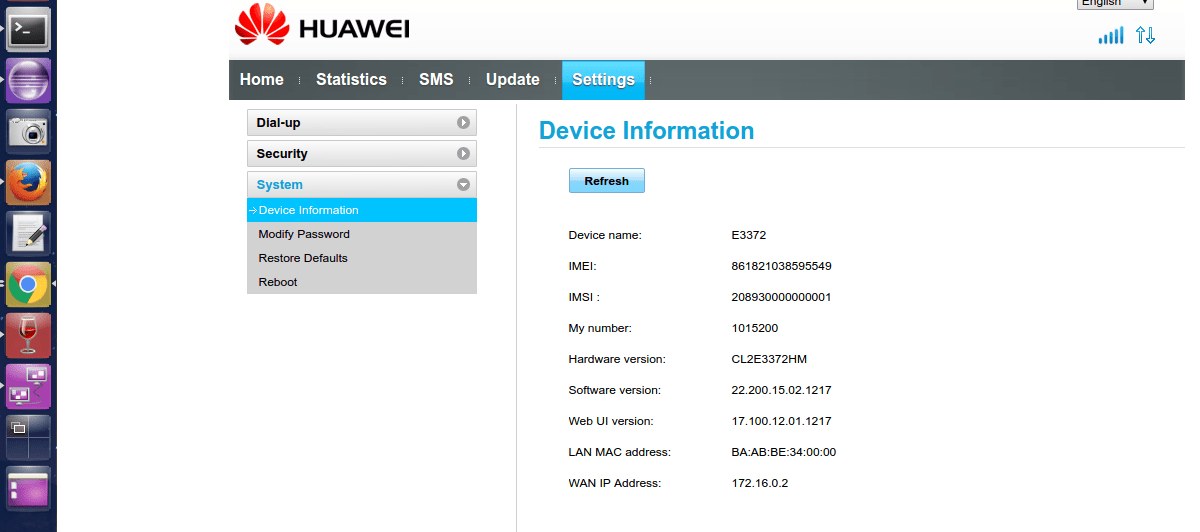Click My number value 1015200

click(x=755, y=328)
